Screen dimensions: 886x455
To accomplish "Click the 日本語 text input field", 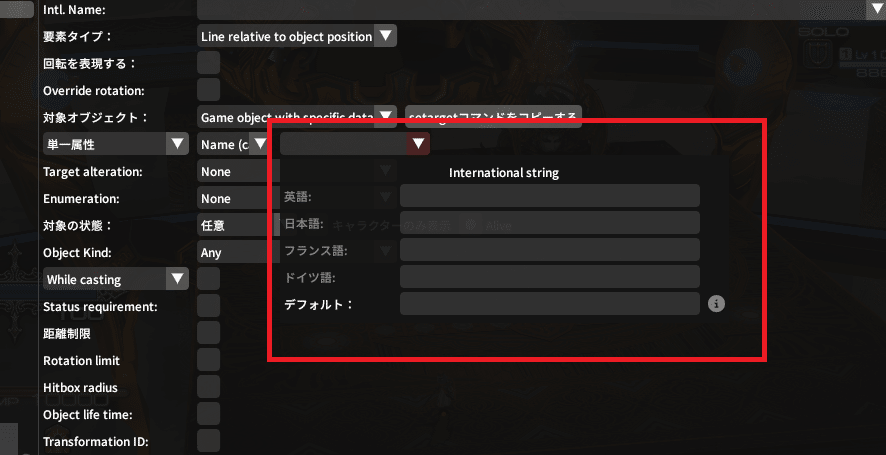I will click(550, 223).
